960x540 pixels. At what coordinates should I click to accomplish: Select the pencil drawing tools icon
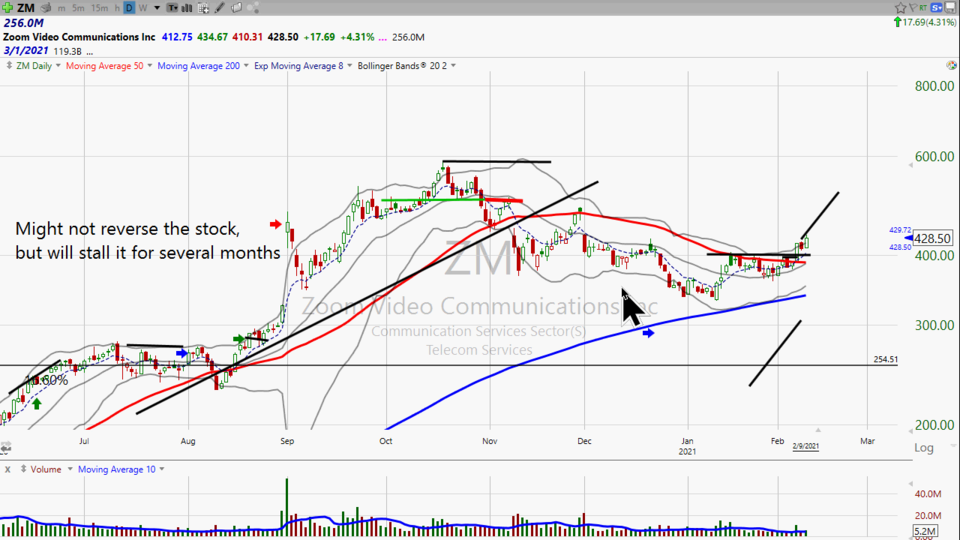coord(220,8)
